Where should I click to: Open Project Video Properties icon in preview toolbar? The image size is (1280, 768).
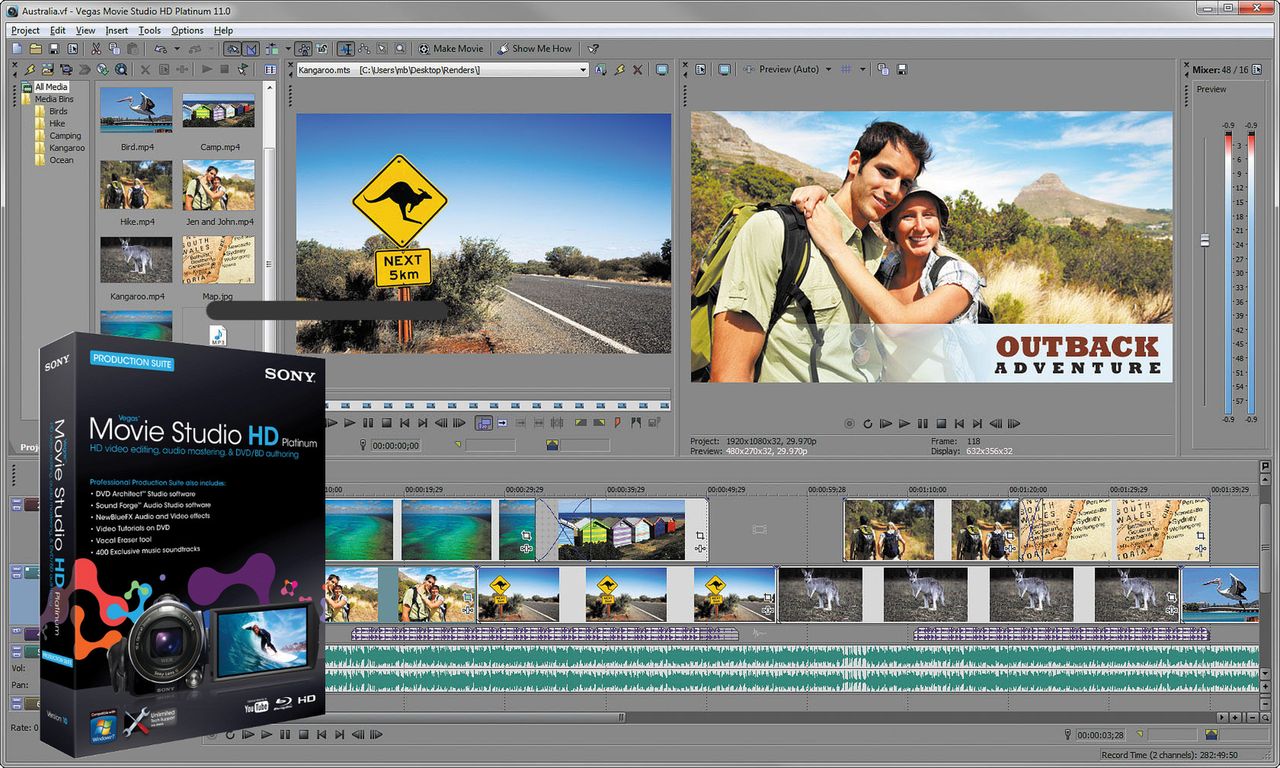coord(700,70)
